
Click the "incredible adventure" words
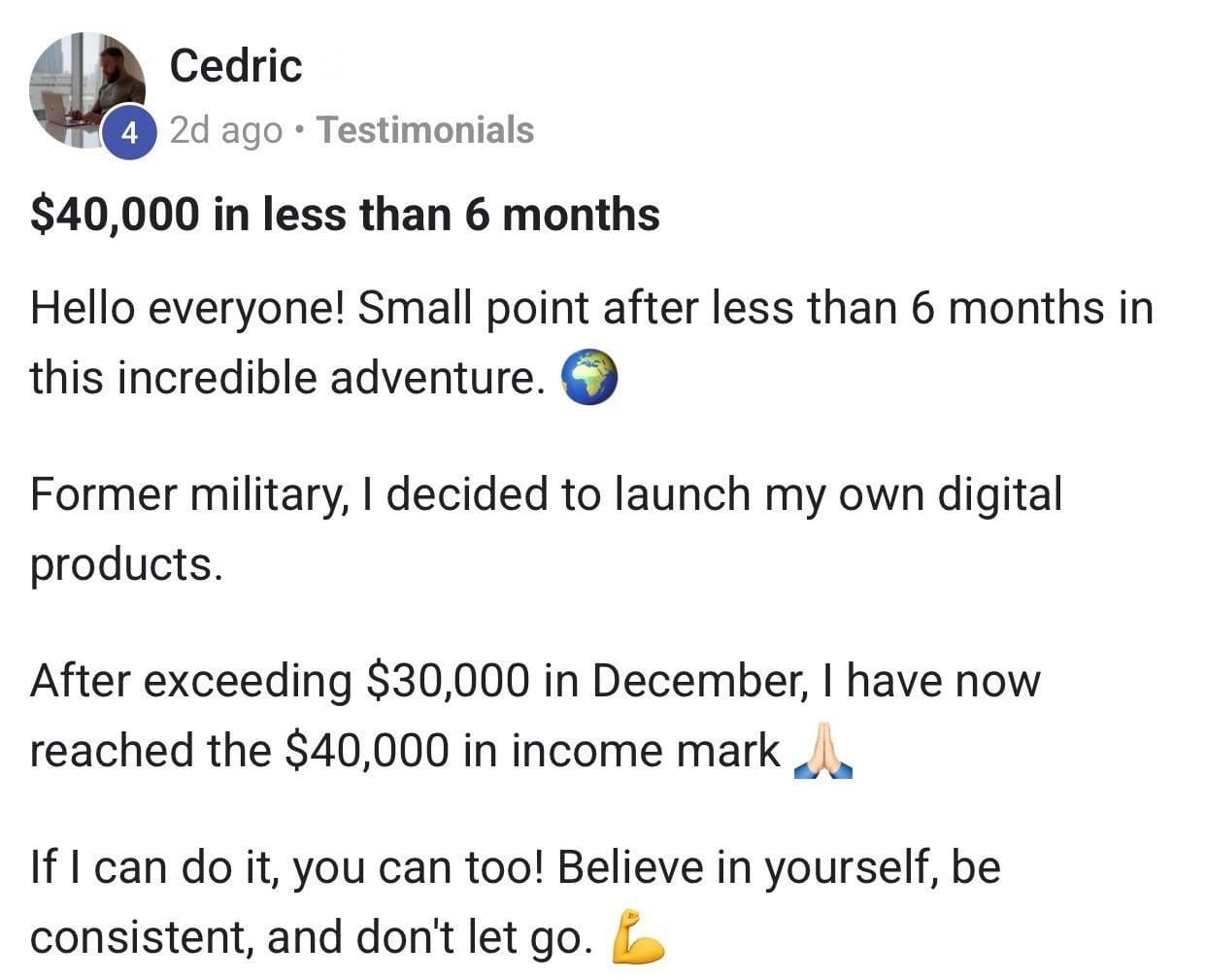pos(330,378)
